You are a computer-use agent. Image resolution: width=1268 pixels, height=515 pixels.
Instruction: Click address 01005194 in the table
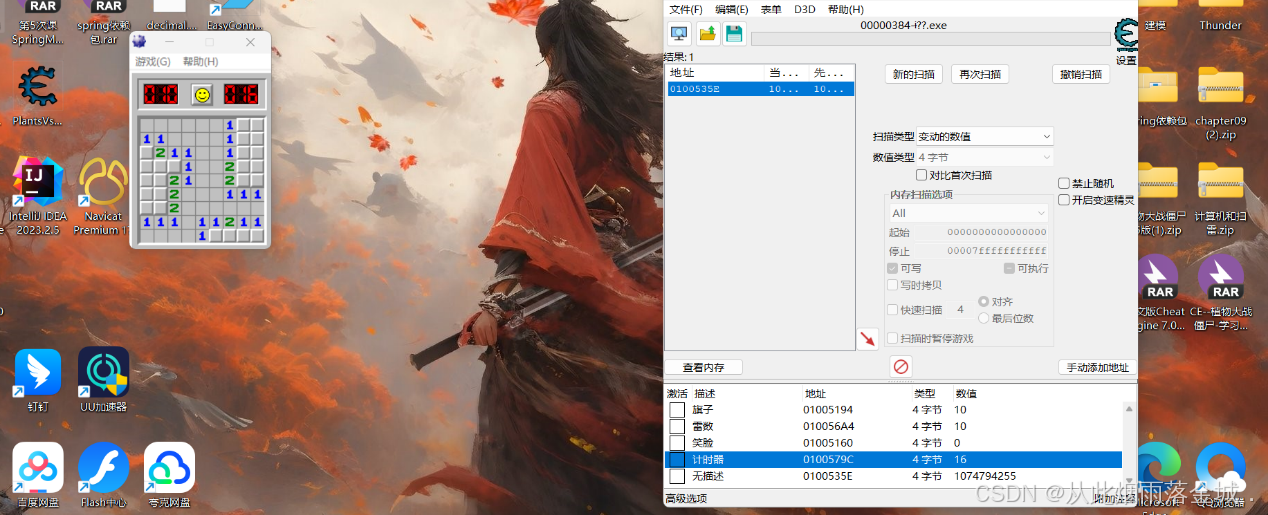click(828, 410)
